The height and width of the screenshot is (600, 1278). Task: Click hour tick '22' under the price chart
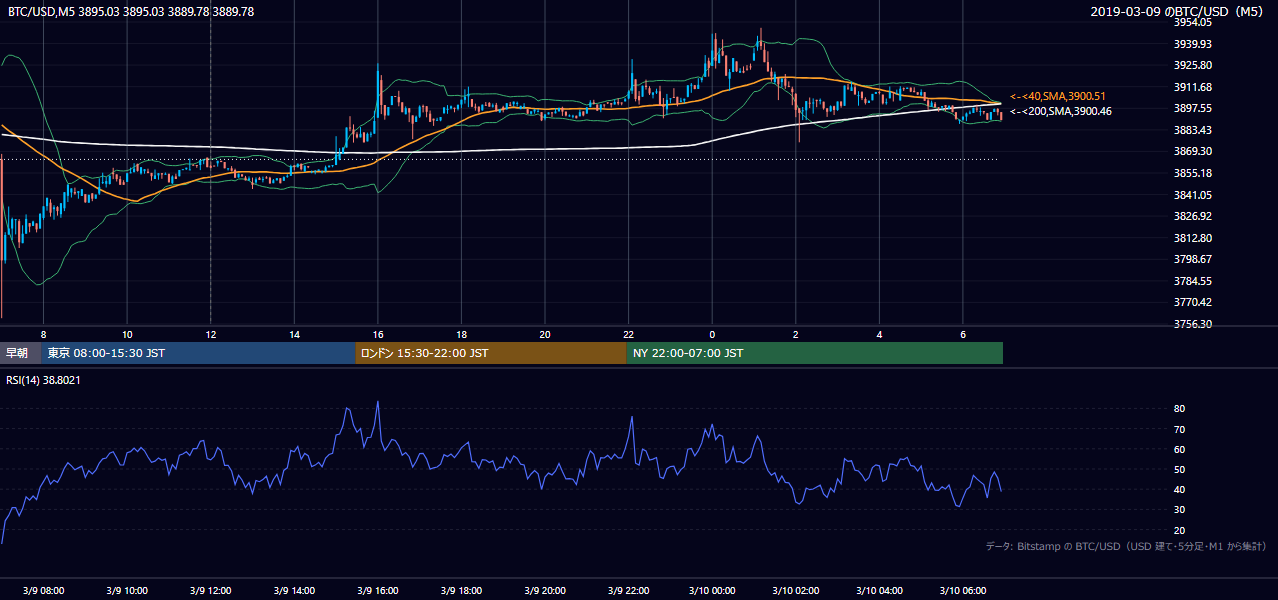click(628, 334)
